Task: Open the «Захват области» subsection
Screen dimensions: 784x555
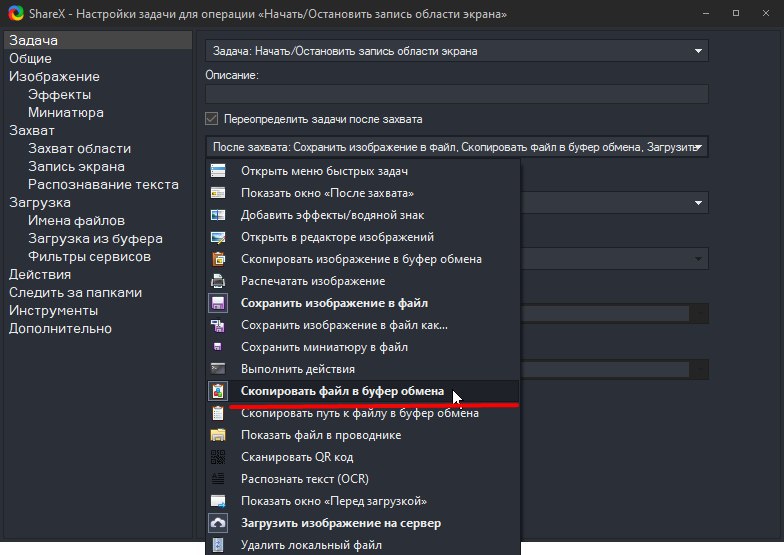Action: 80,148
